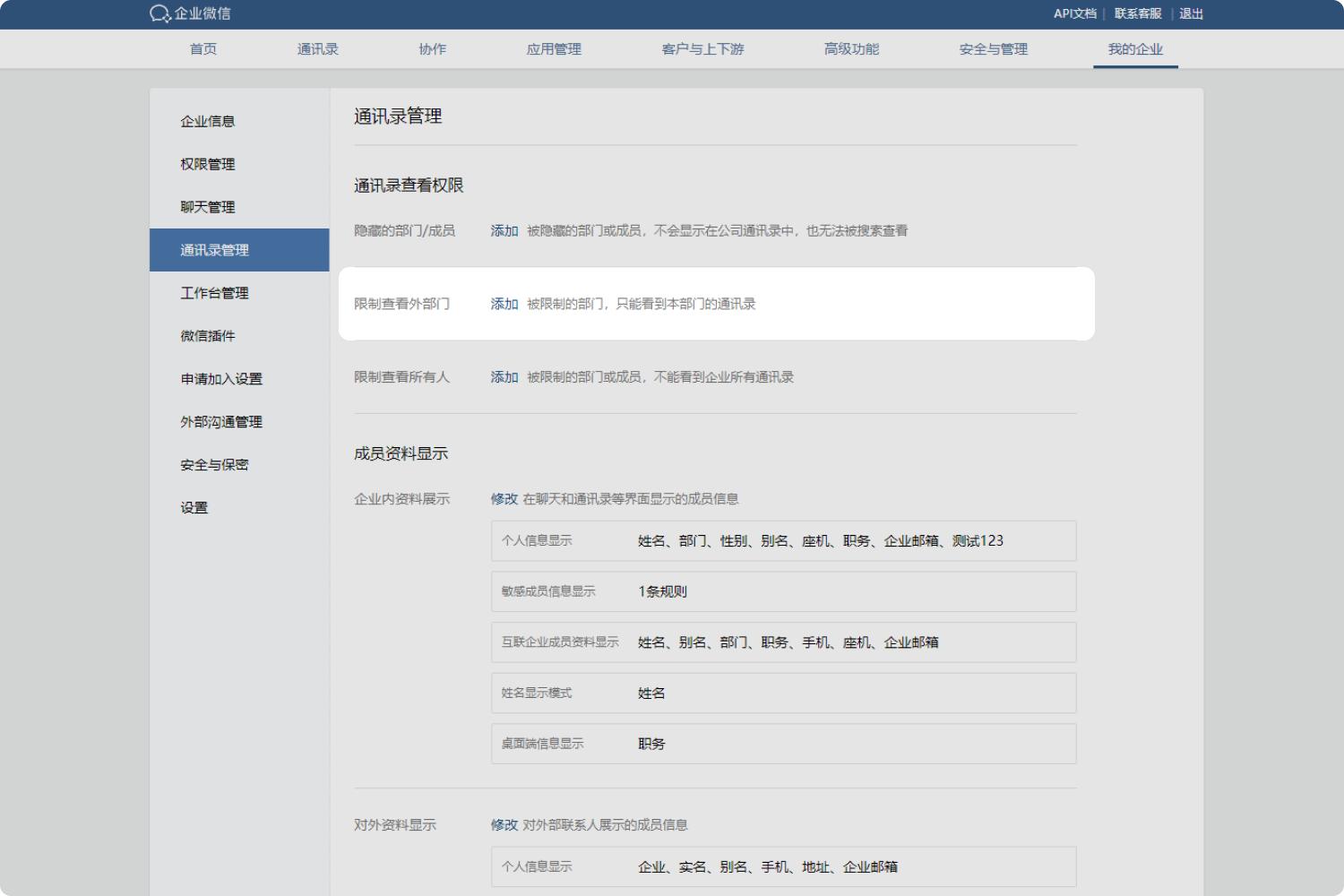Open 企业信息 in the sidebar
The height and width of the screenshot is (896, 1344).
tap(208, 121)
